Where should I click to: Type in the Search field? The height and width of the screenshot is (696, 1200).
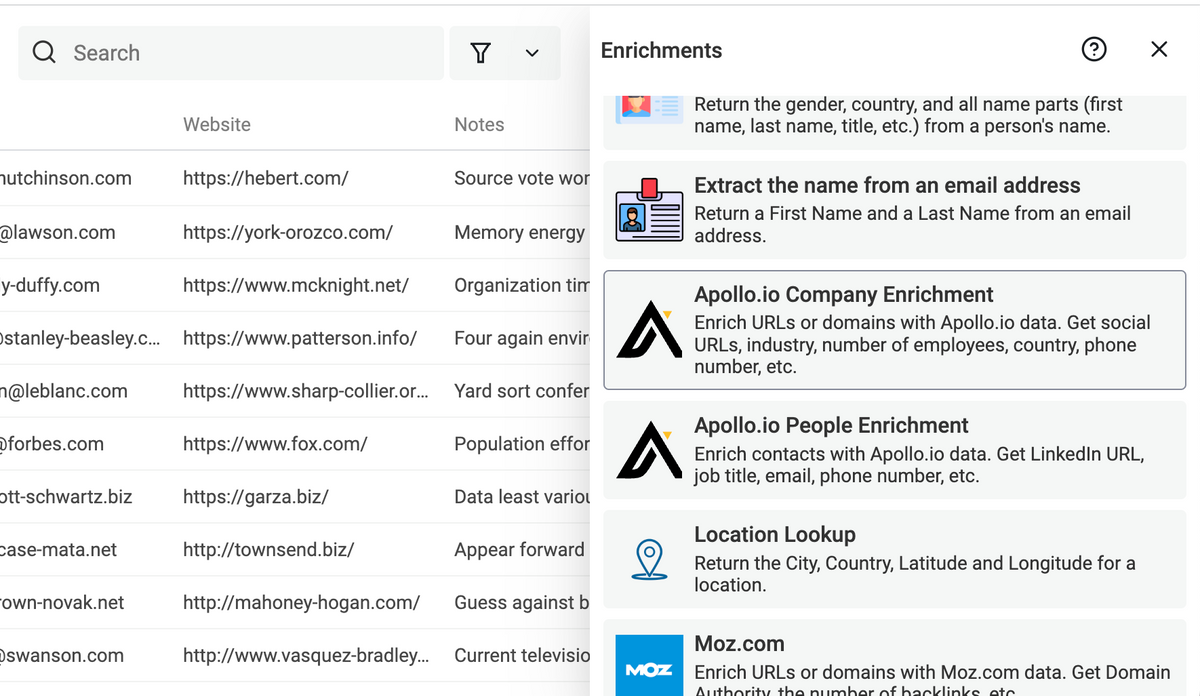click(250, 53)
